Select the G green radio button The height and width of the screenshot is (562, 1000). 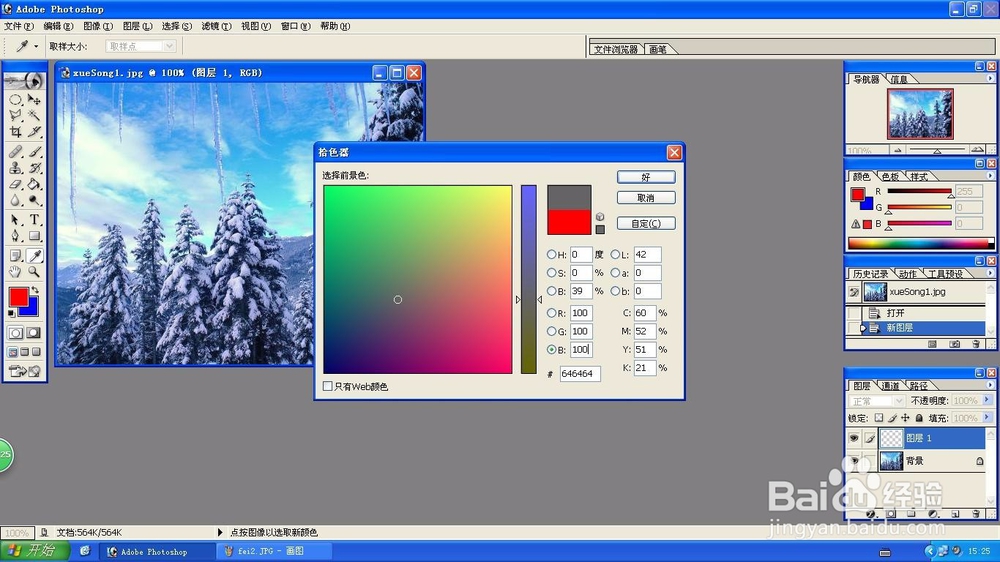click(552, 331)
